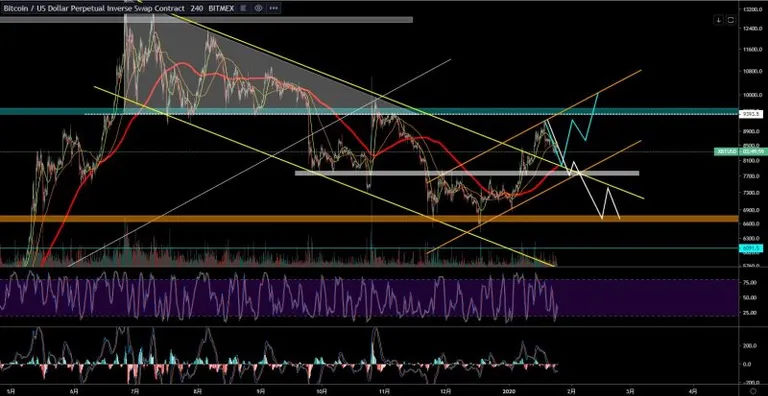Select the orange horizontal support band
The image size is (768, 396).
368,219
